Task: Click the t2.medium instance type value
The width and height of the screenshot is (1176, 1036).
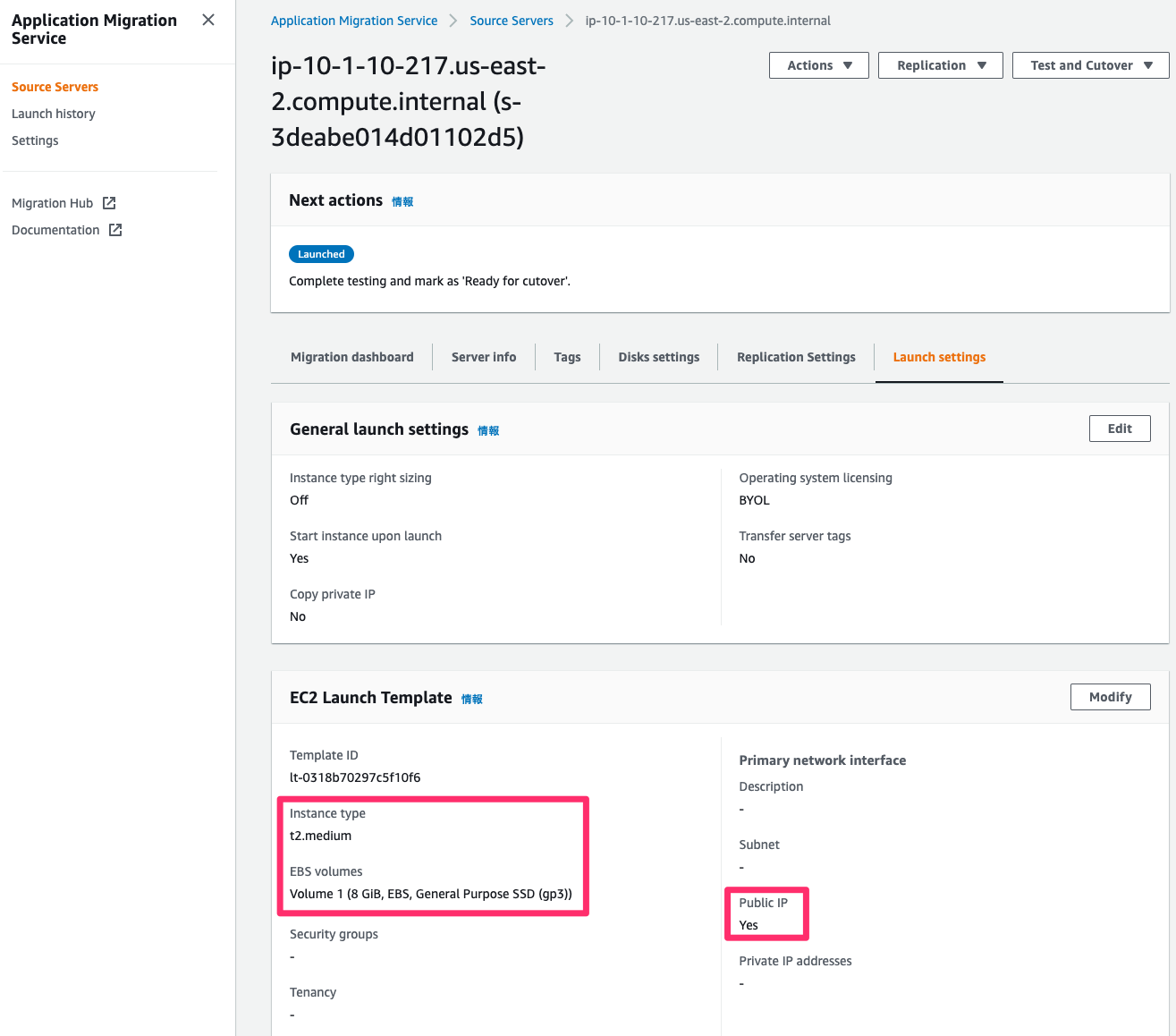Action: click(321, 836)
